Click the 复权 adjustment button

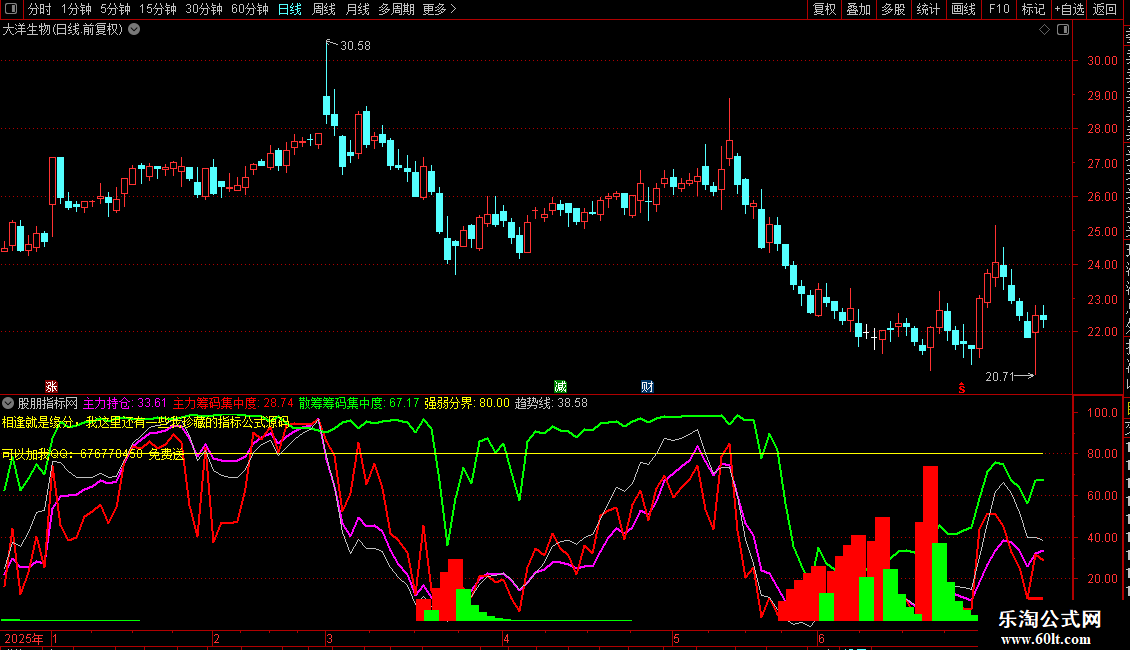(824, 9)
